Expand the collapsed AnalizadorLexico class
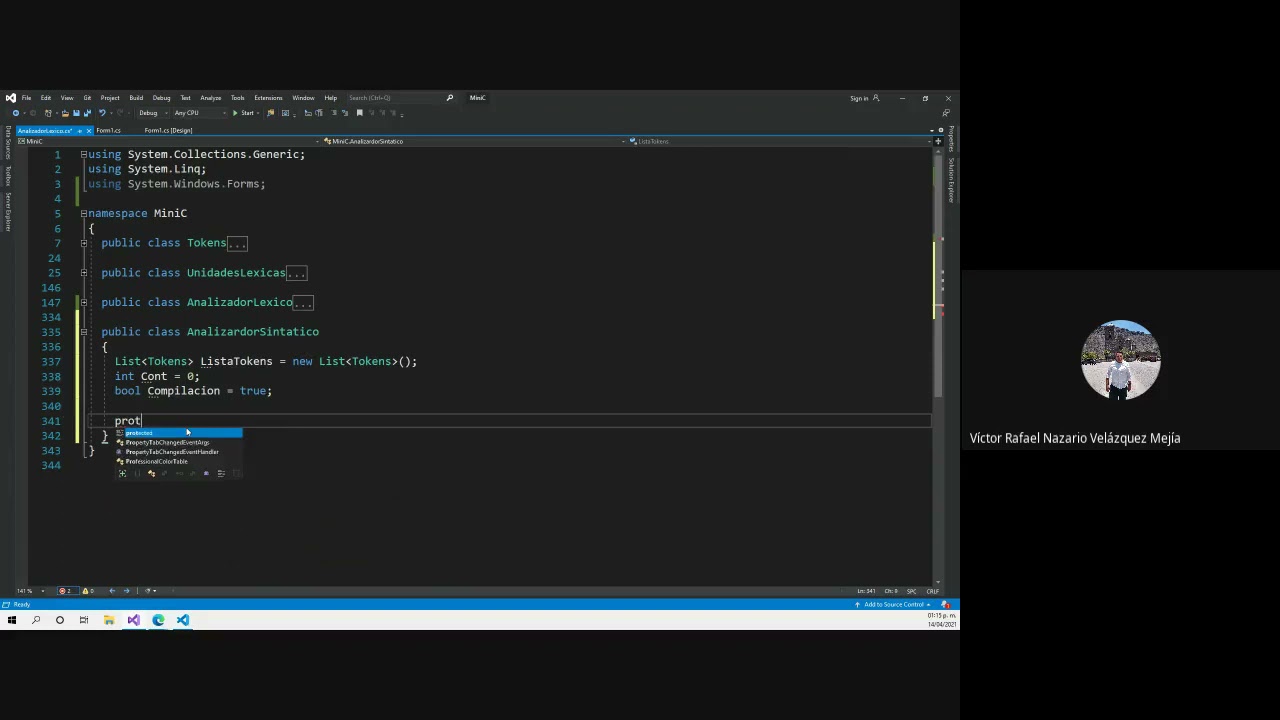The width and height of the screenshot is (1280, 720). click(x=84, y=302)
